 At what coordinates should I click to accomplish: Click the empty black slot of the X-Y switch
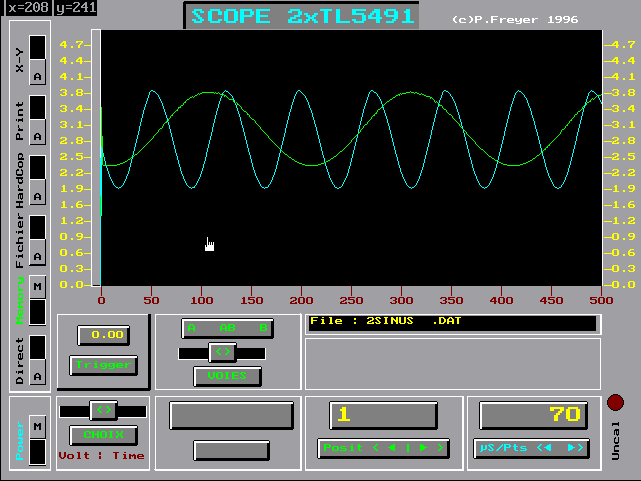[x=37, y=47]
